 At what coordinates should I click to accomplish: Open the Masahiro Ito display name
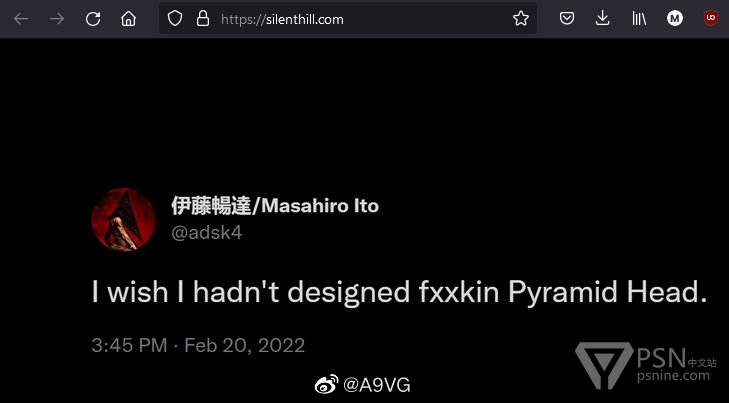click(x=274, y=206)
